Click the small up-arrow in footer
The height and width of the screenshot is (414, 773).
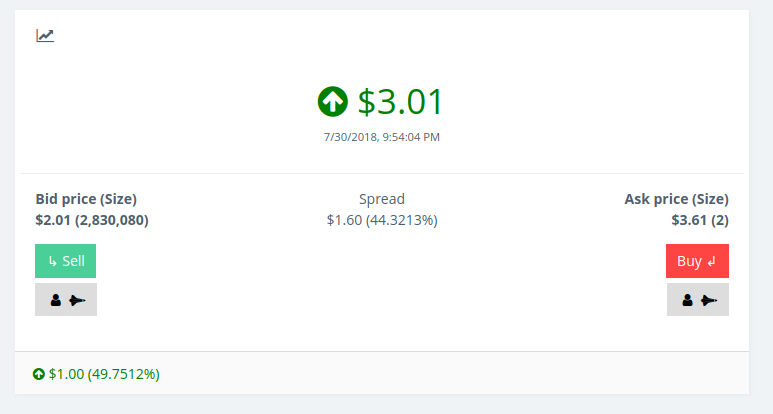(x=38, y=374)
